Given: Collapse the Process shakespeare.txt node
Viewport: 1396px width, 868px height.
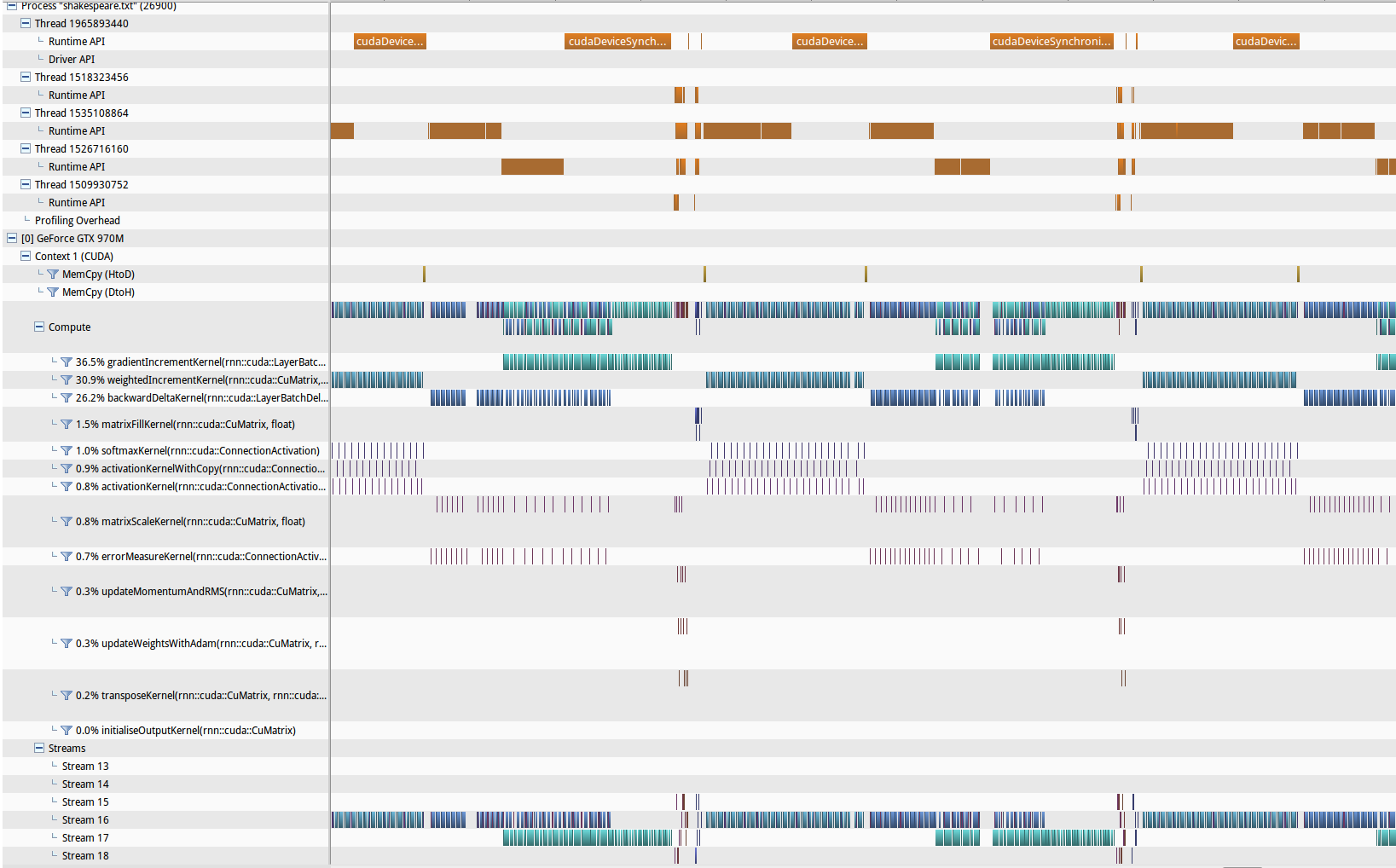Looking at the screenshot, I should coord(12,5).
